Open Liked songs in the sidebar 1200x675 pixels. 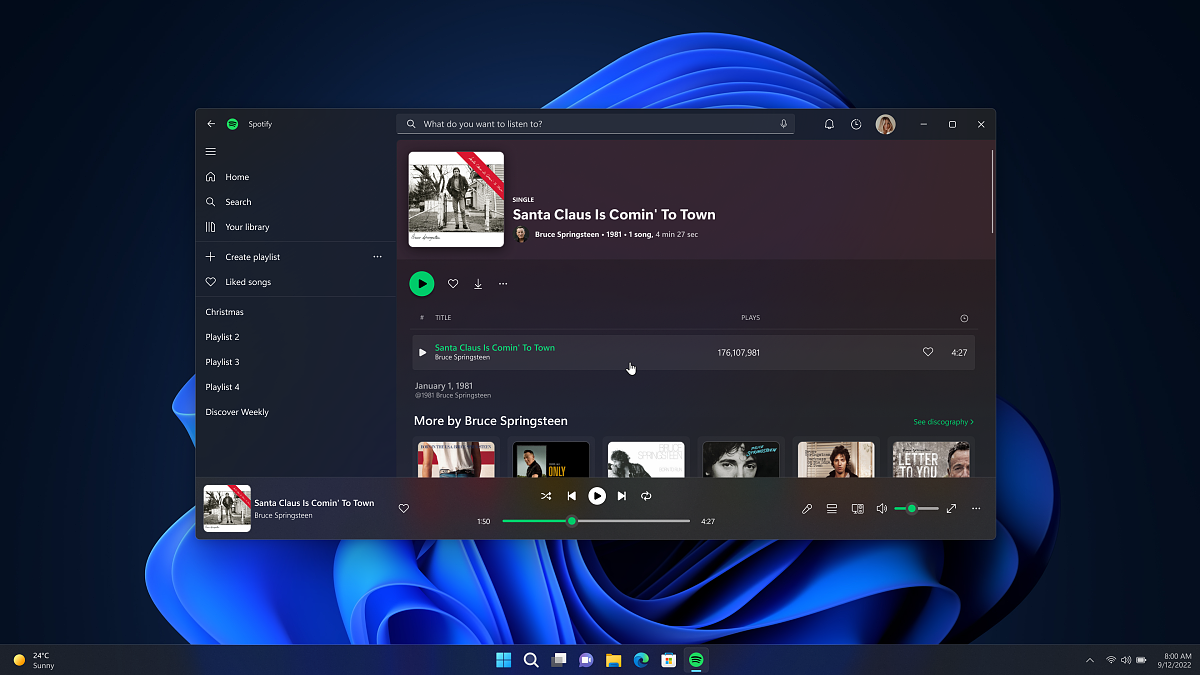click(238, 282)
